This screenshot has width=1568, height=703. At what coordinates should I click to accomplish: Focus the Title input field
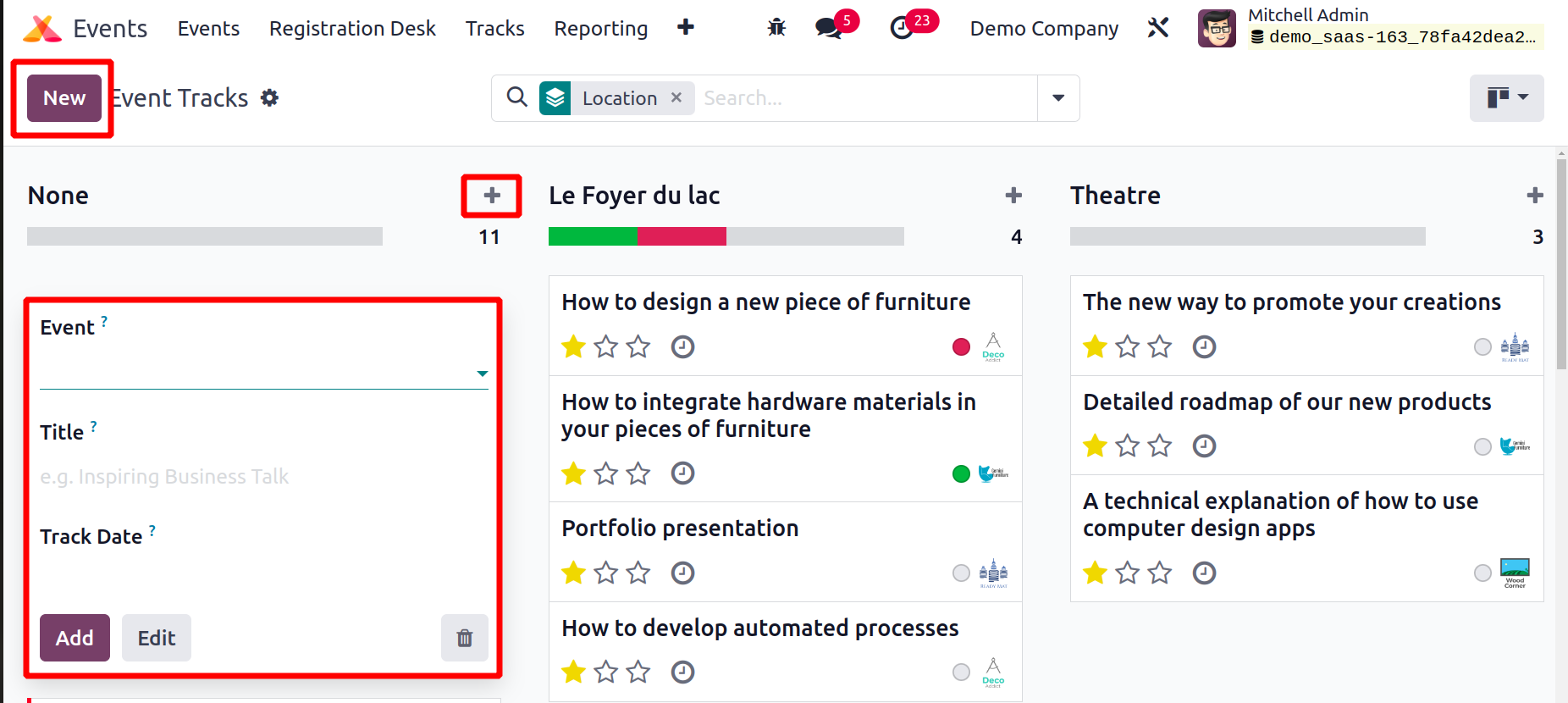click(264, 477)
